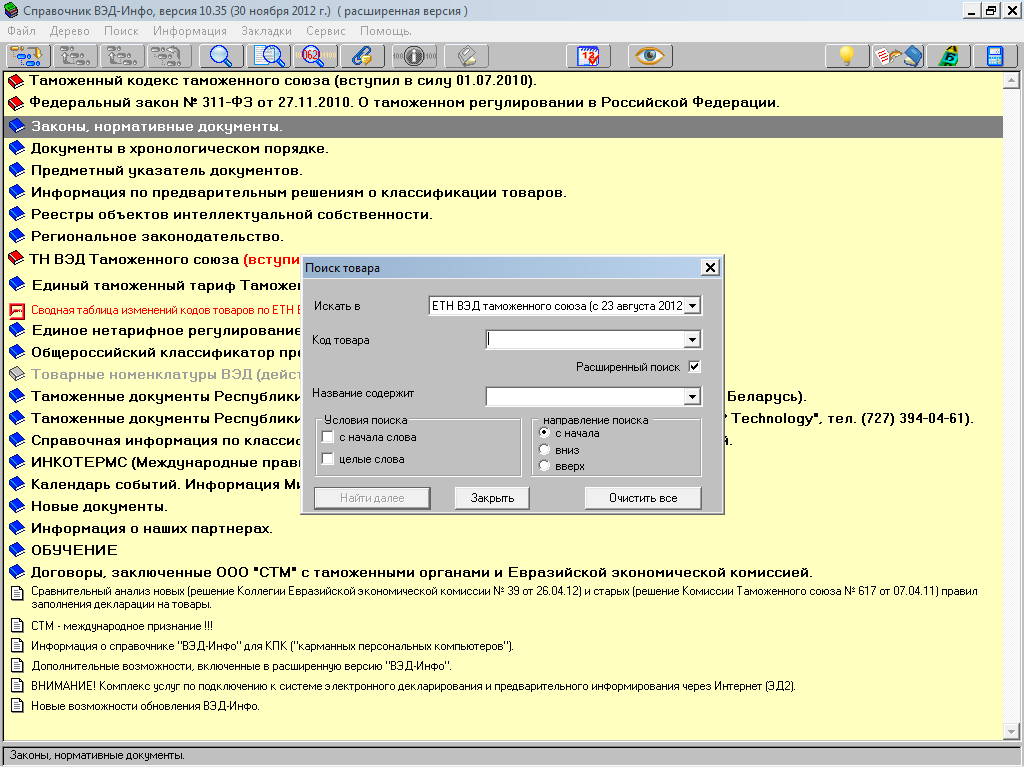Viewport: 1024px width, 768px height.
Task: Expand Законы, нормативные документы node
Action: 17,127
